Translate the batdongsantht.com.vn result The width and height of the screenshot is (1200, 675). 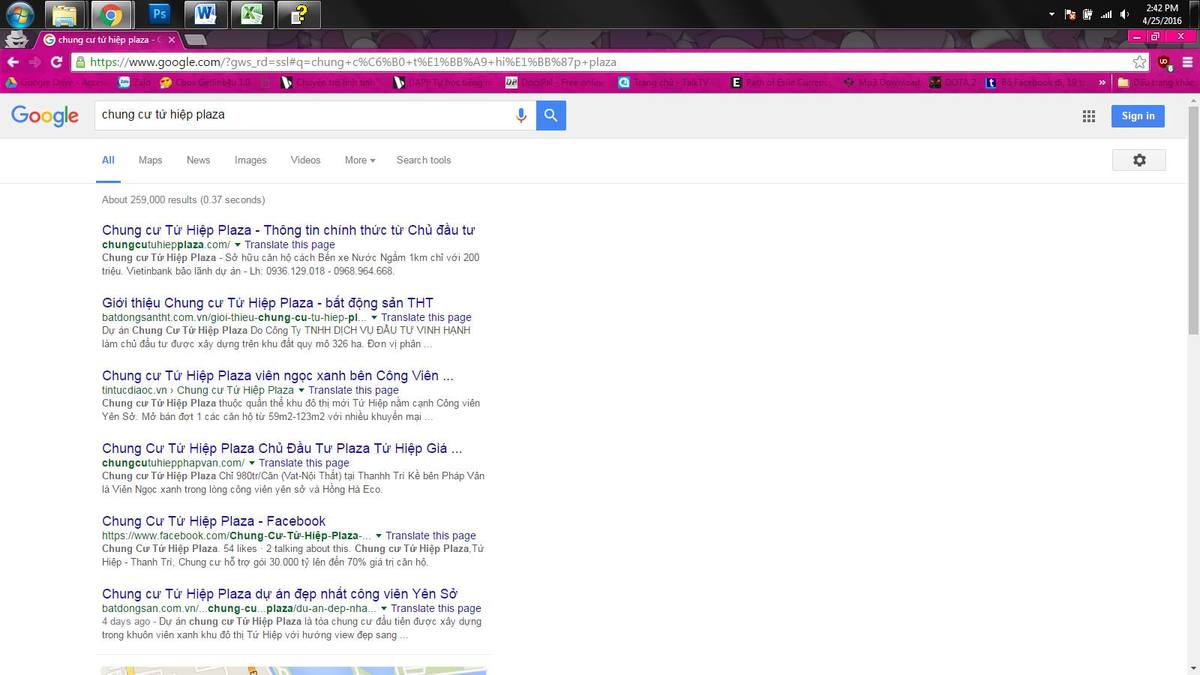(426, 318)
